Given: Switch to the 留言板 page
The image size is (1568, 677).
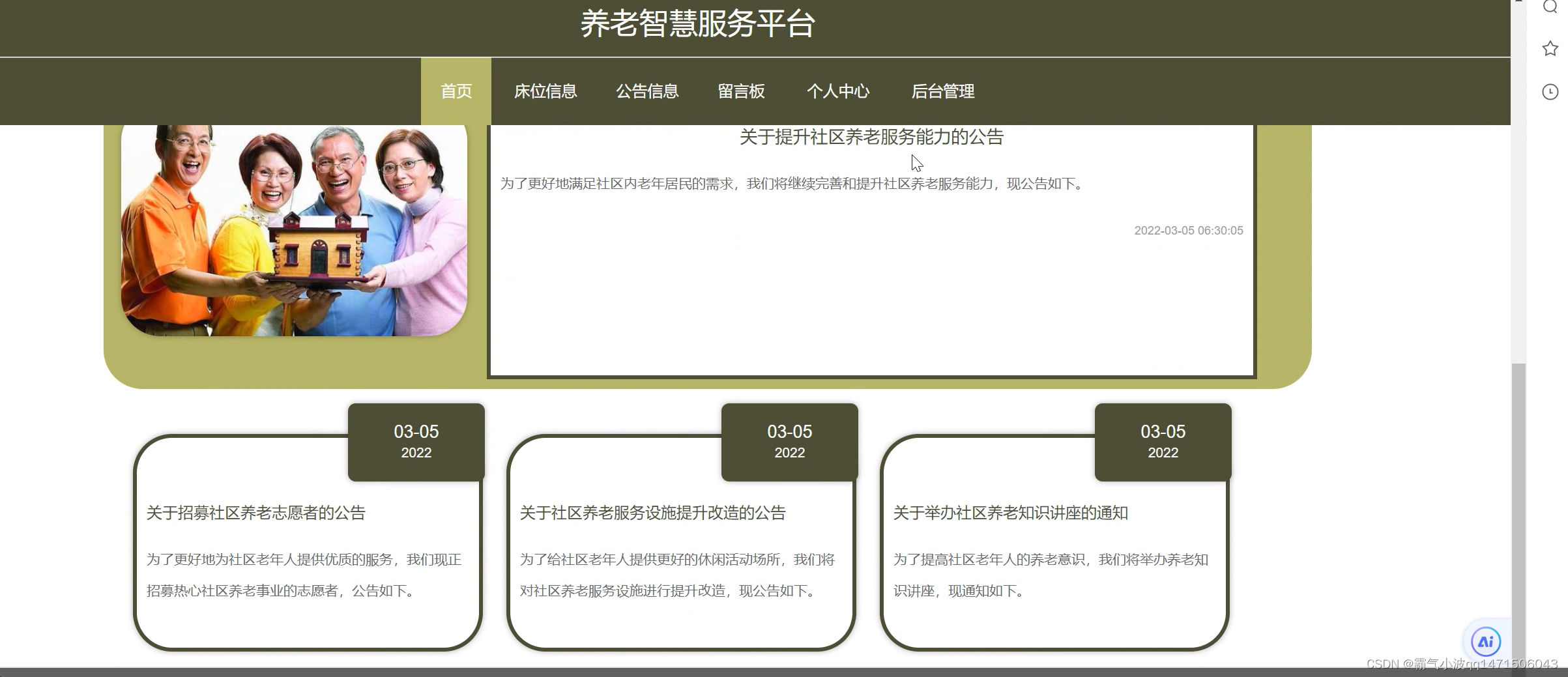Looking at the screenshot, I should pyautogui.click(x=741, y=91).
